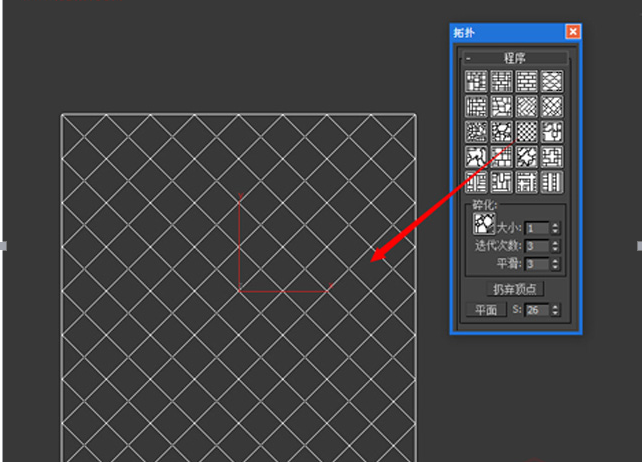Apply the maze-like pattern ending third row
The height and width of the screenshot is (462, 642).
(552, 131)
